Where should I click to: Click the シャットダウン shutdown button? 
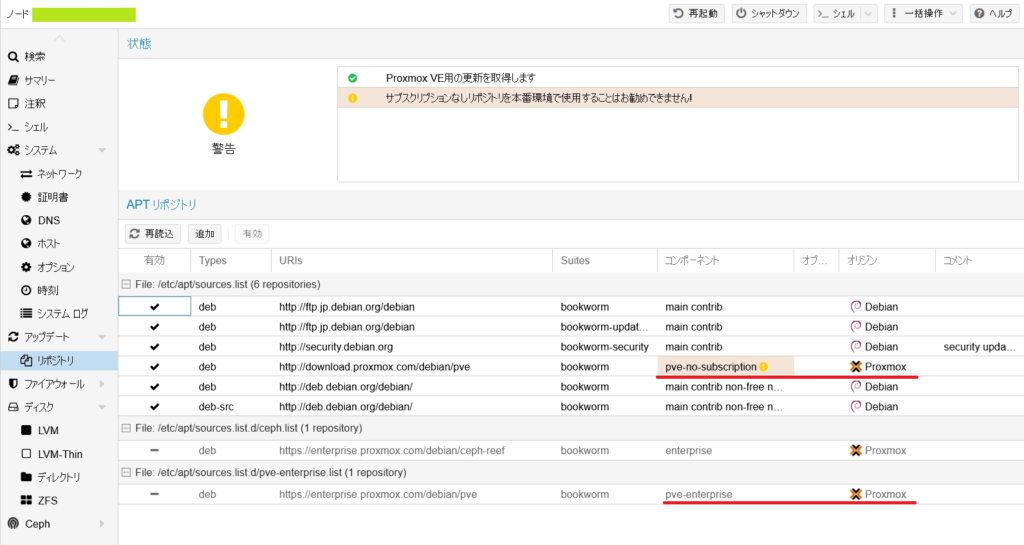[768, 14]
